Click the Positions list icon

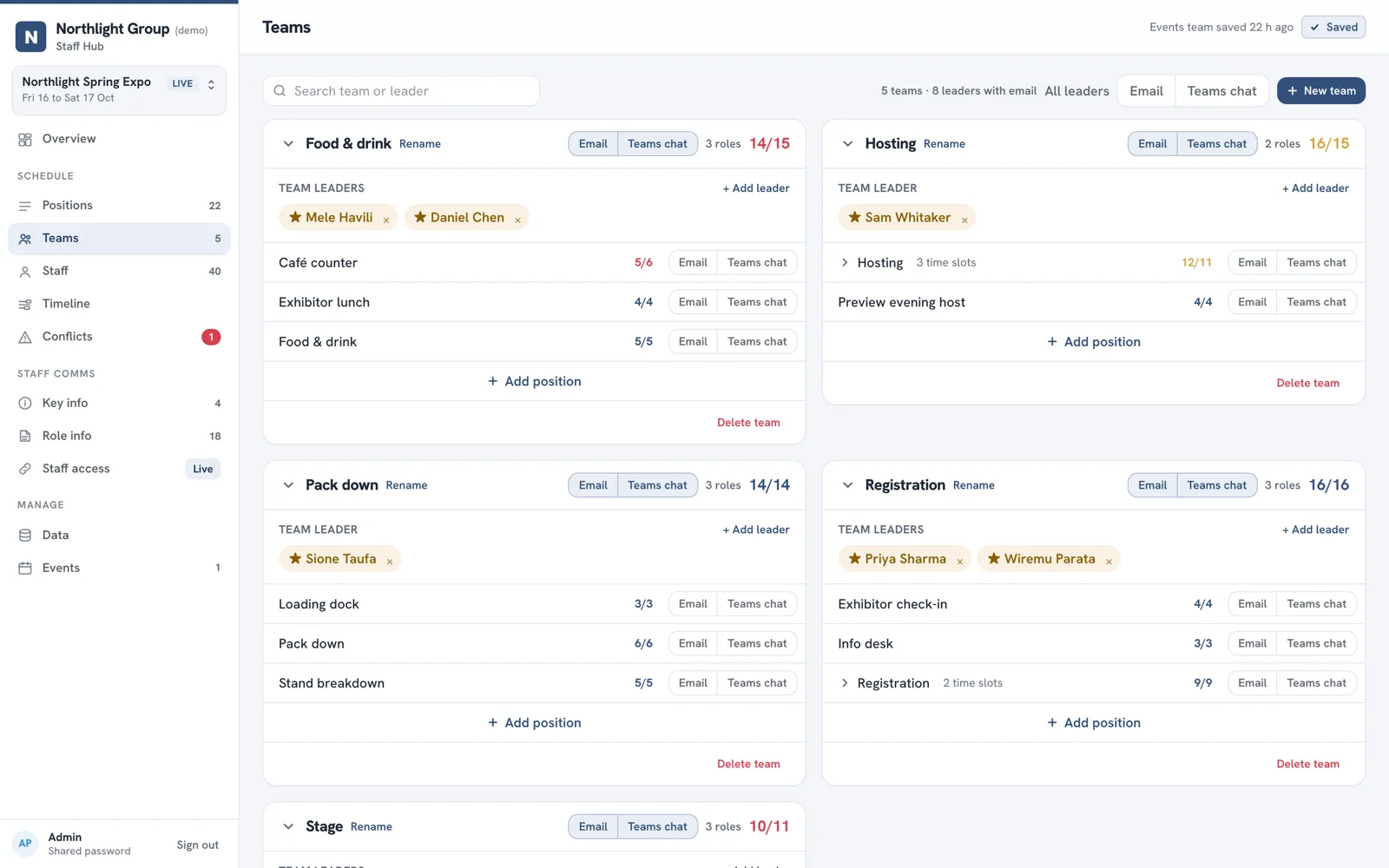[25, 206]
